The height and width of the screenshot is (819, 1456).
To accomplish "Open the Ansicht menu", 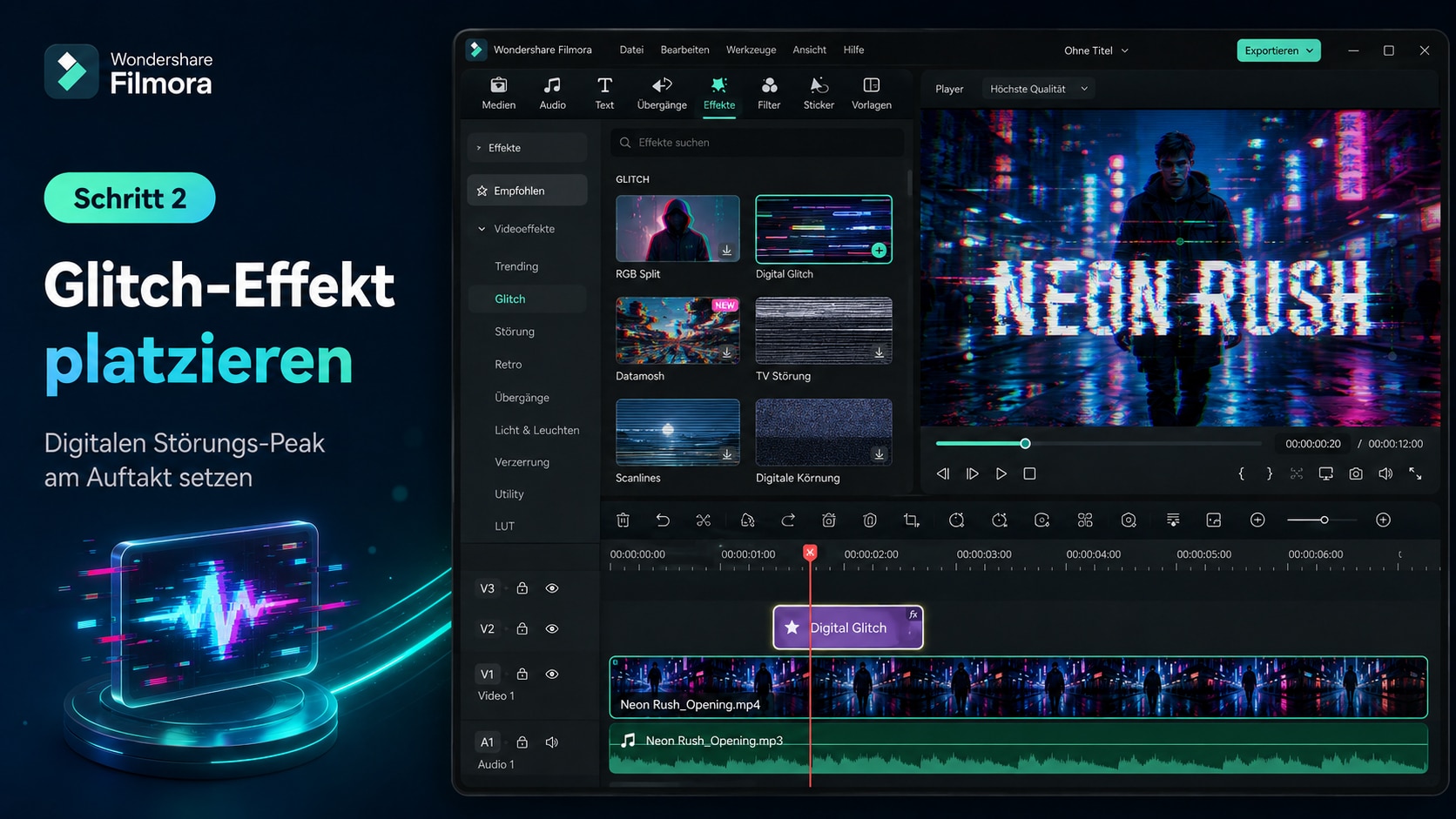I will click(809, 50).
